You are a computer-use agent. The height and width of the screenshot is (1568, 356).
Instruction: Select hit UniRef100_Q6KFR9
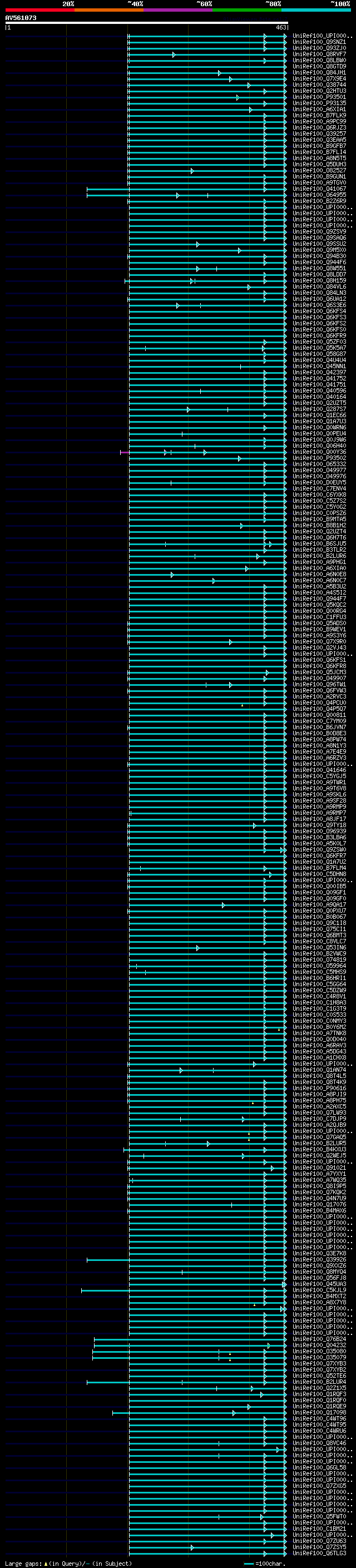click(319, 336)
